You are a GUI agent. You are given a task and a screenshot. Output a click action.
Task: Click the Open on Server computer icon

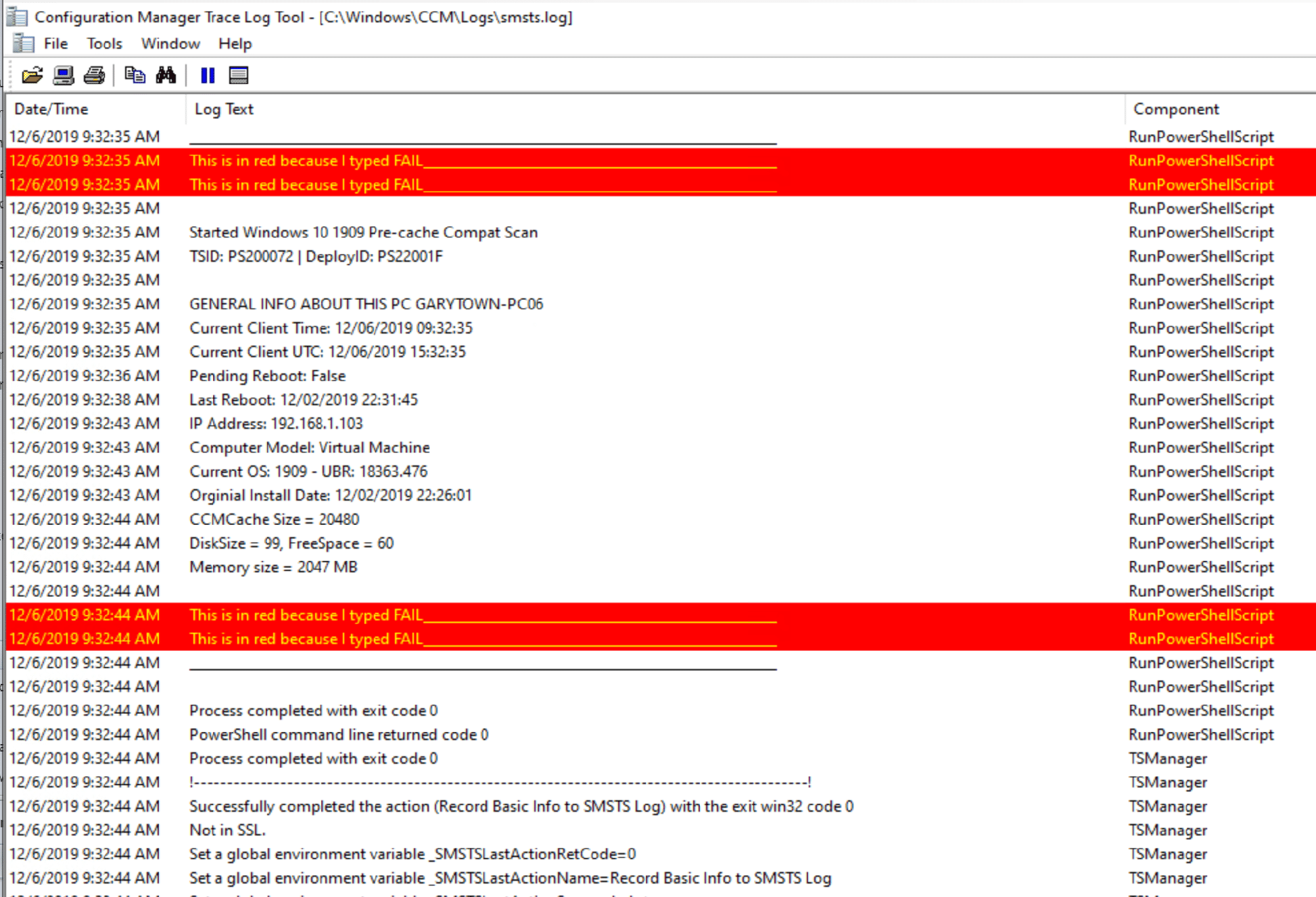click(64, 75)
